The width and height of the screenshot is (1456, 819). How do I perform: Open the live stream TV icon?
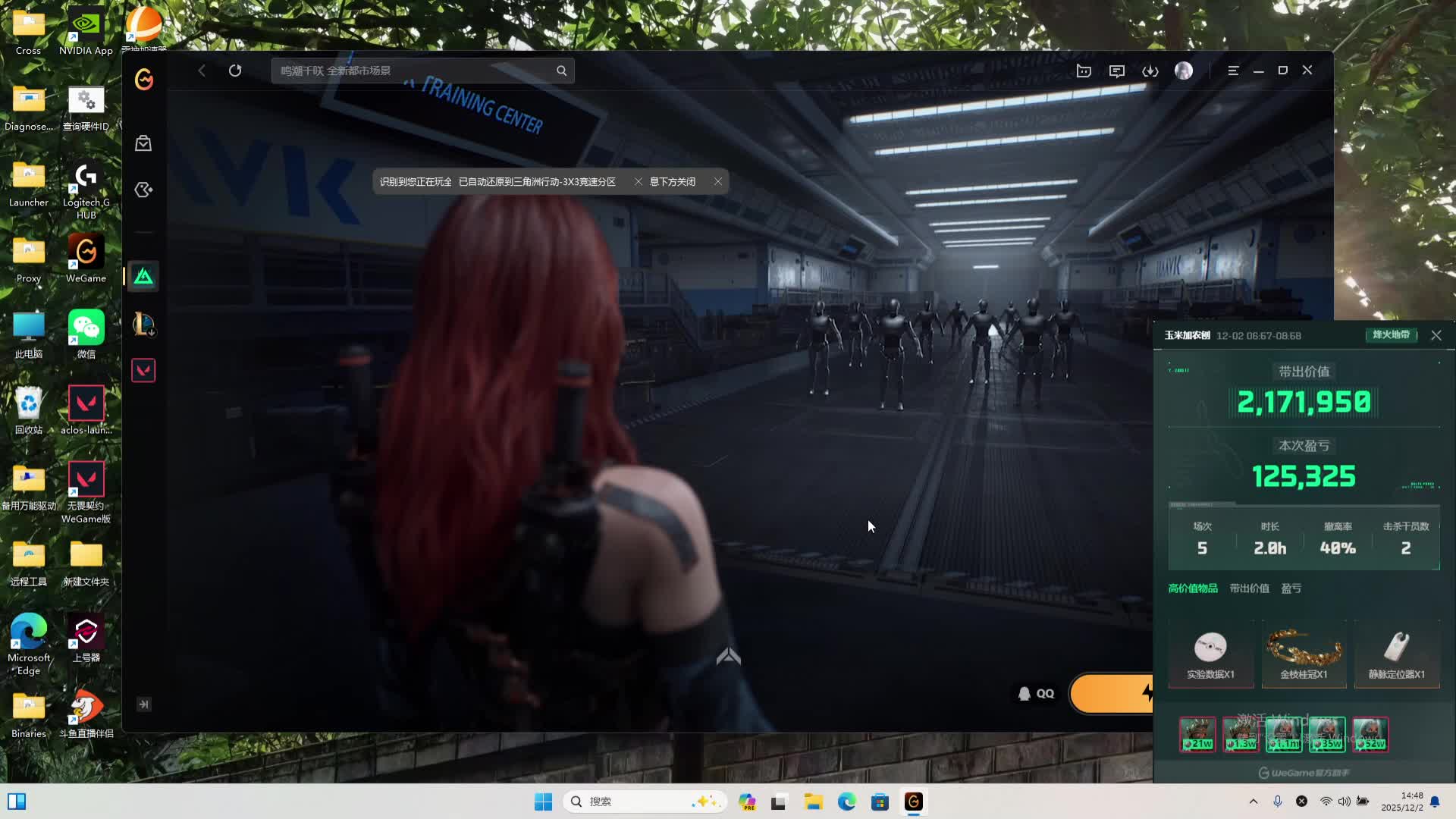pos(1084,71)
